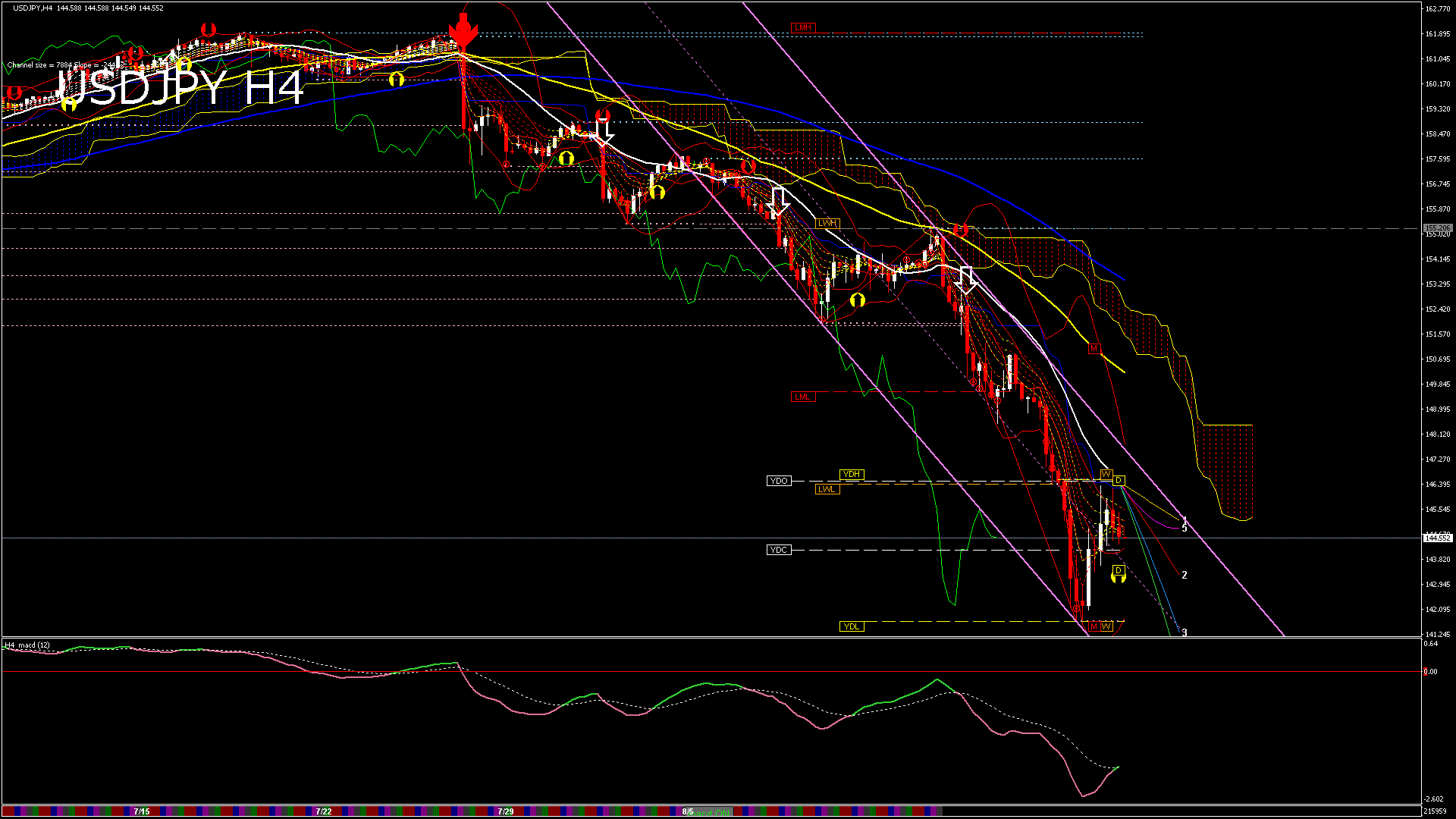Select the LWL orange level label

pyautogui.click(x=827, y=489)
